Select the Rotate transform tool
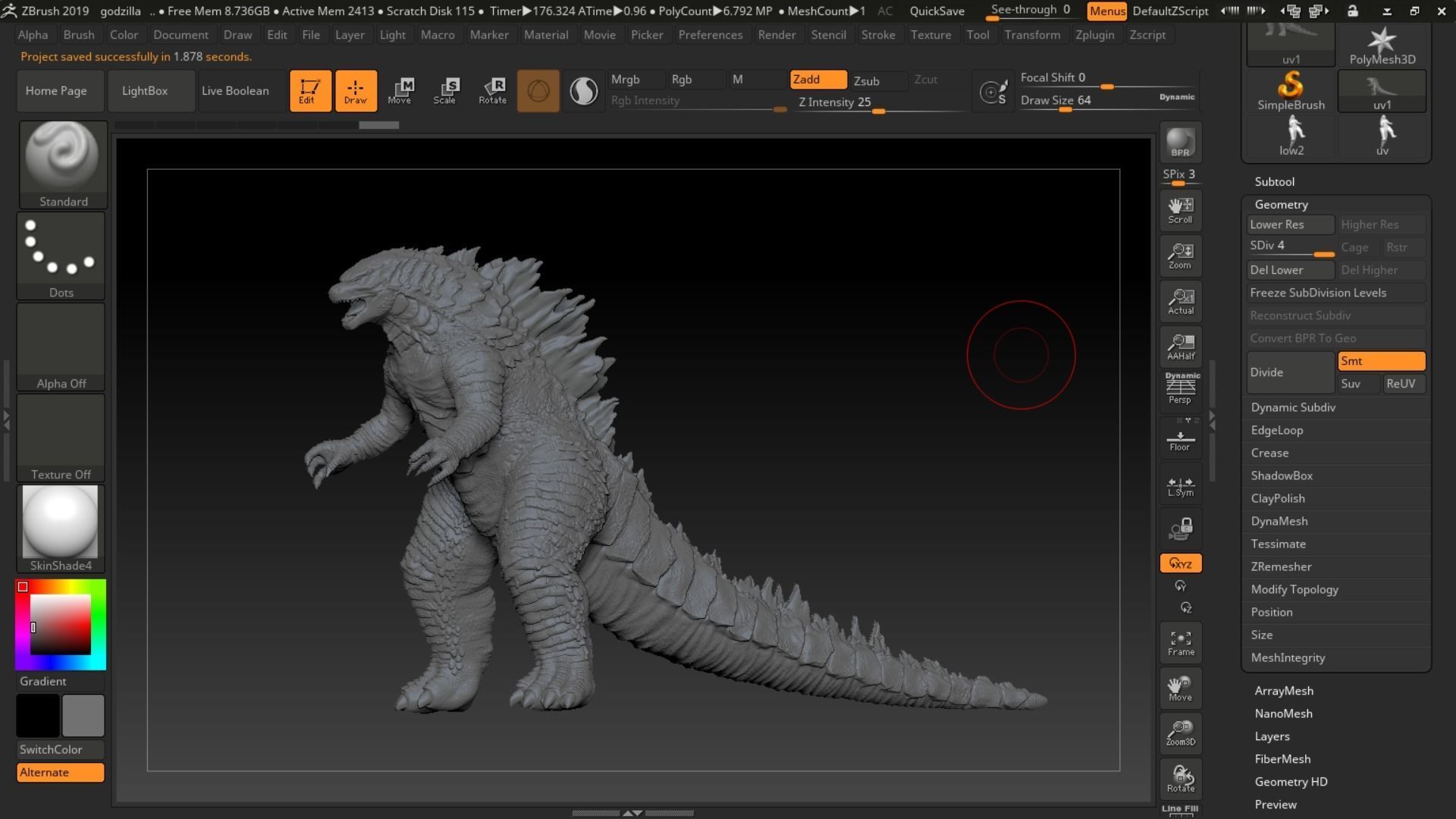Viewport: 1456px width, 819px height. point(492,91)
